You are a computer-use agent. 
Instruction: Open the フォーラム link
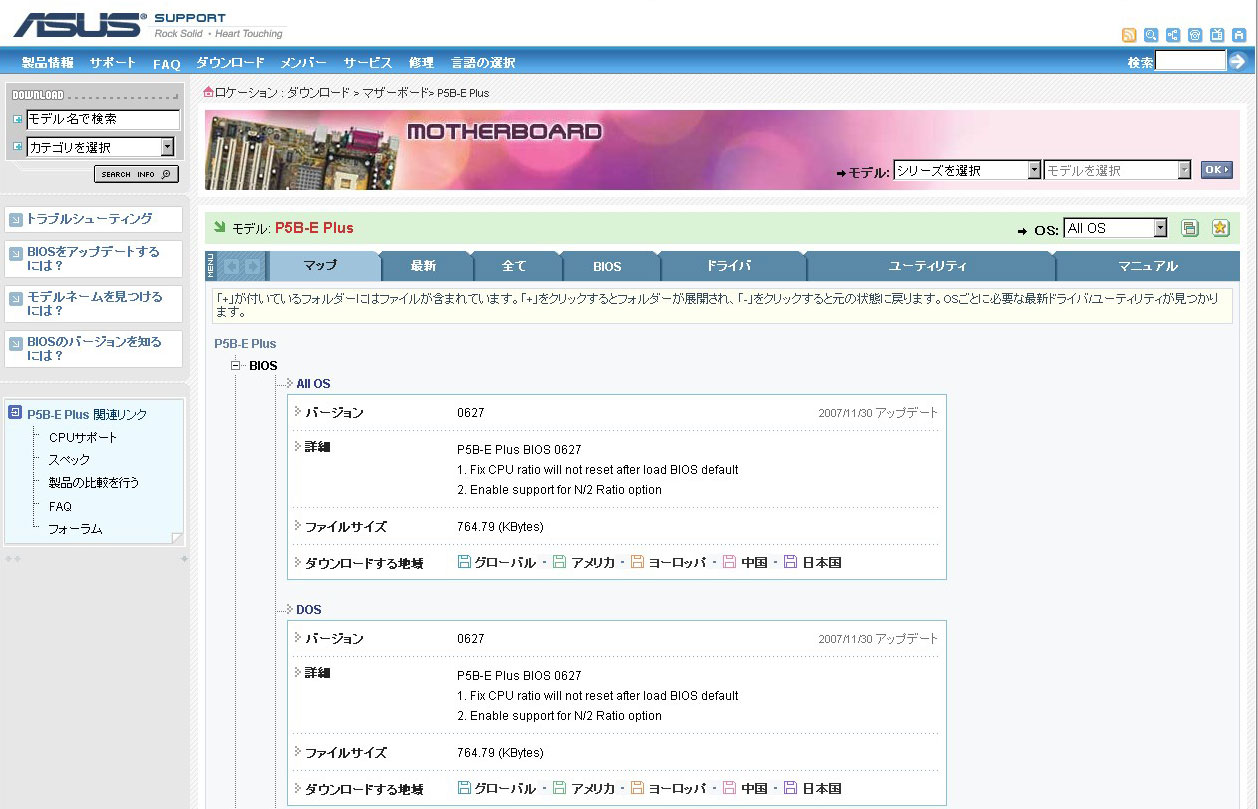pyautogui.click(x=75, y=529)
